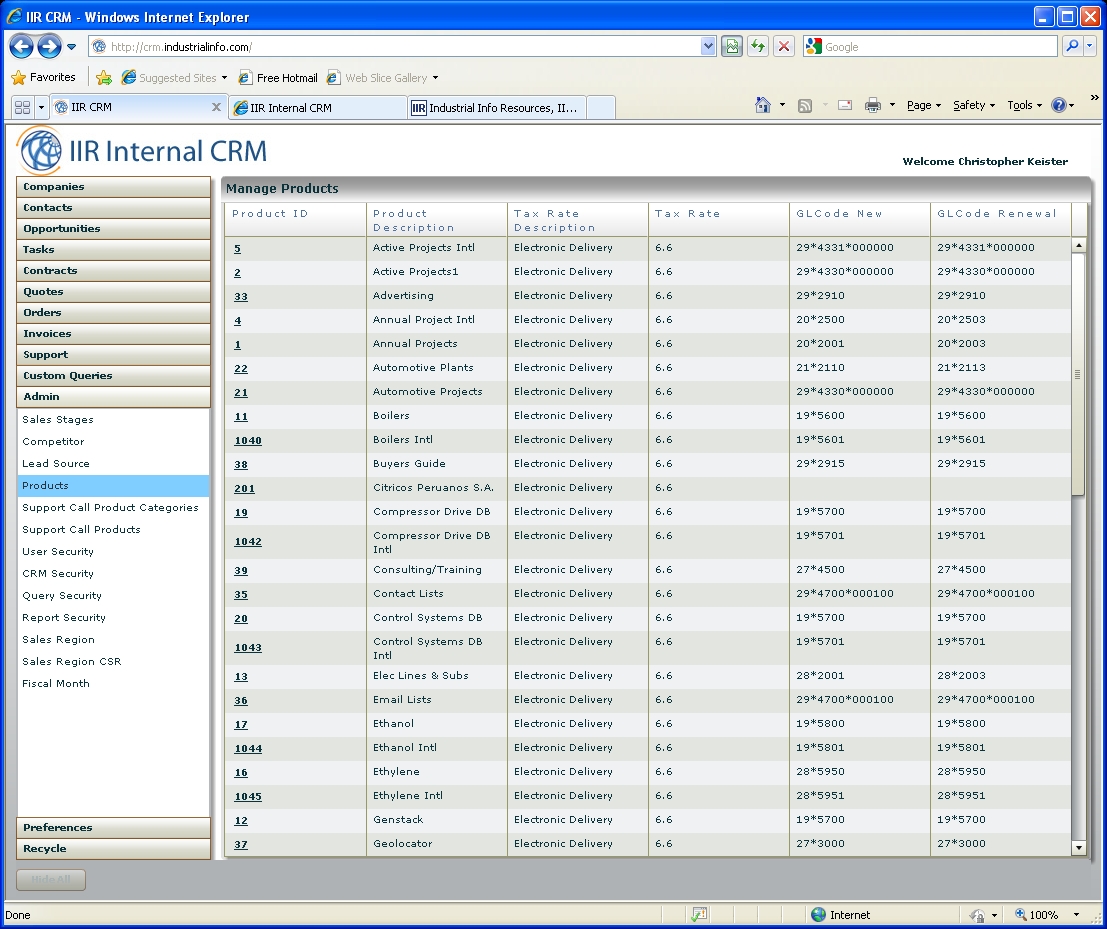Image resolution: width=1107 pixels, height=929 pixels.
Task: Open the Quick Tabs grid icon
Action: (x=22, y=107)
